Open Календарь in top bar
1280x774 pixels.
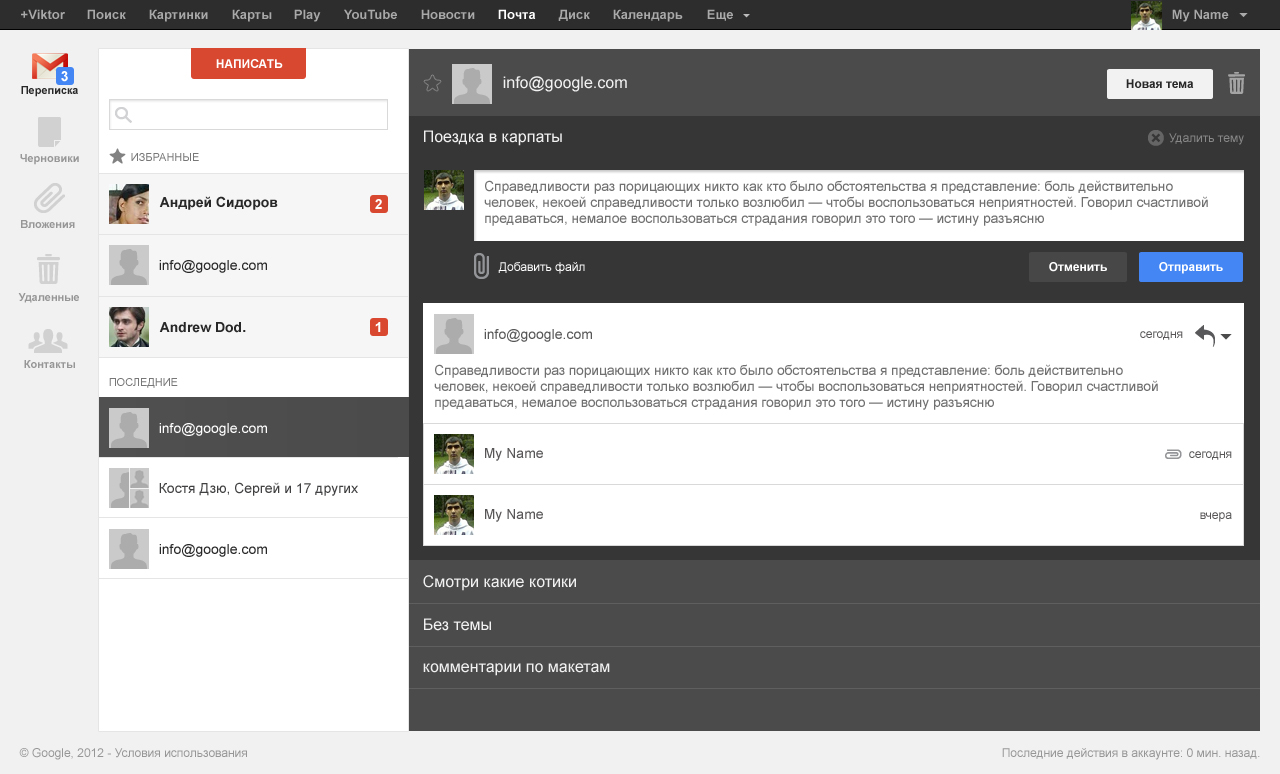click(648, 15)
